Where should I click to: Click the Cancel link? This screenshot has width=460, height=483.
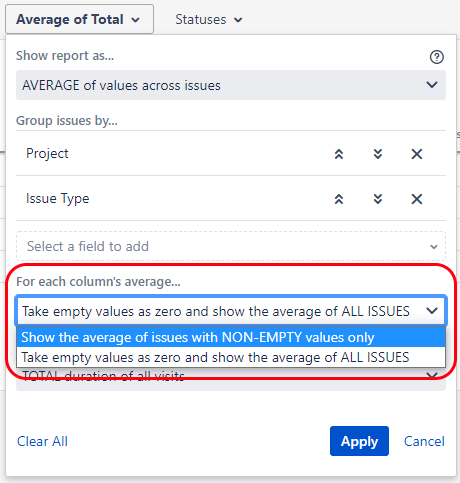click(424, 441)
